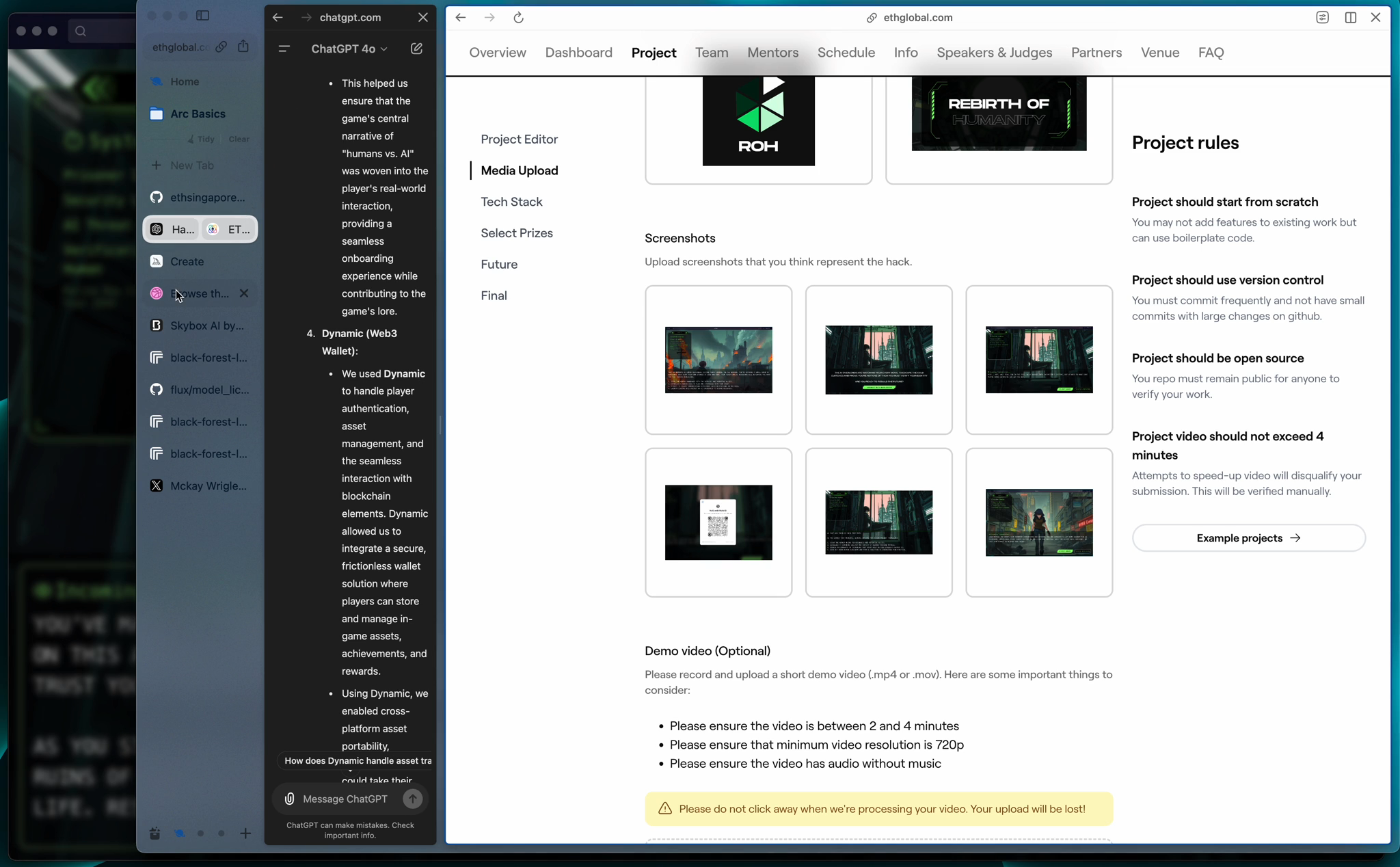
Task: Close the chatgpt.com split pane
Action: pyautogui.click(x=423, y=18)
